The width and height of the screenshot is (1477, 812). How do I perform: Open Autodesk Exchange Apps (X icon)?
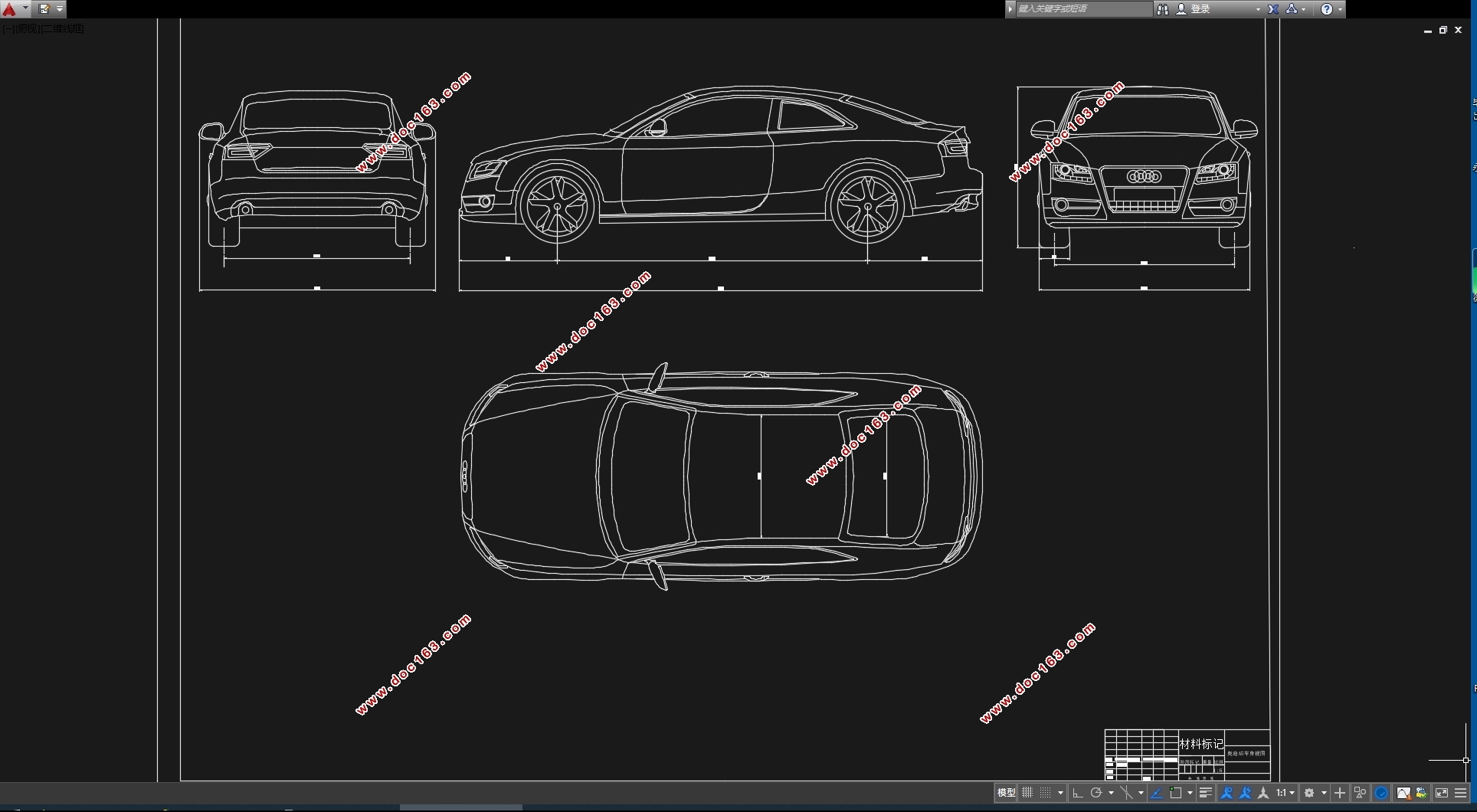pyautogui.click(x=1273, y=9)
